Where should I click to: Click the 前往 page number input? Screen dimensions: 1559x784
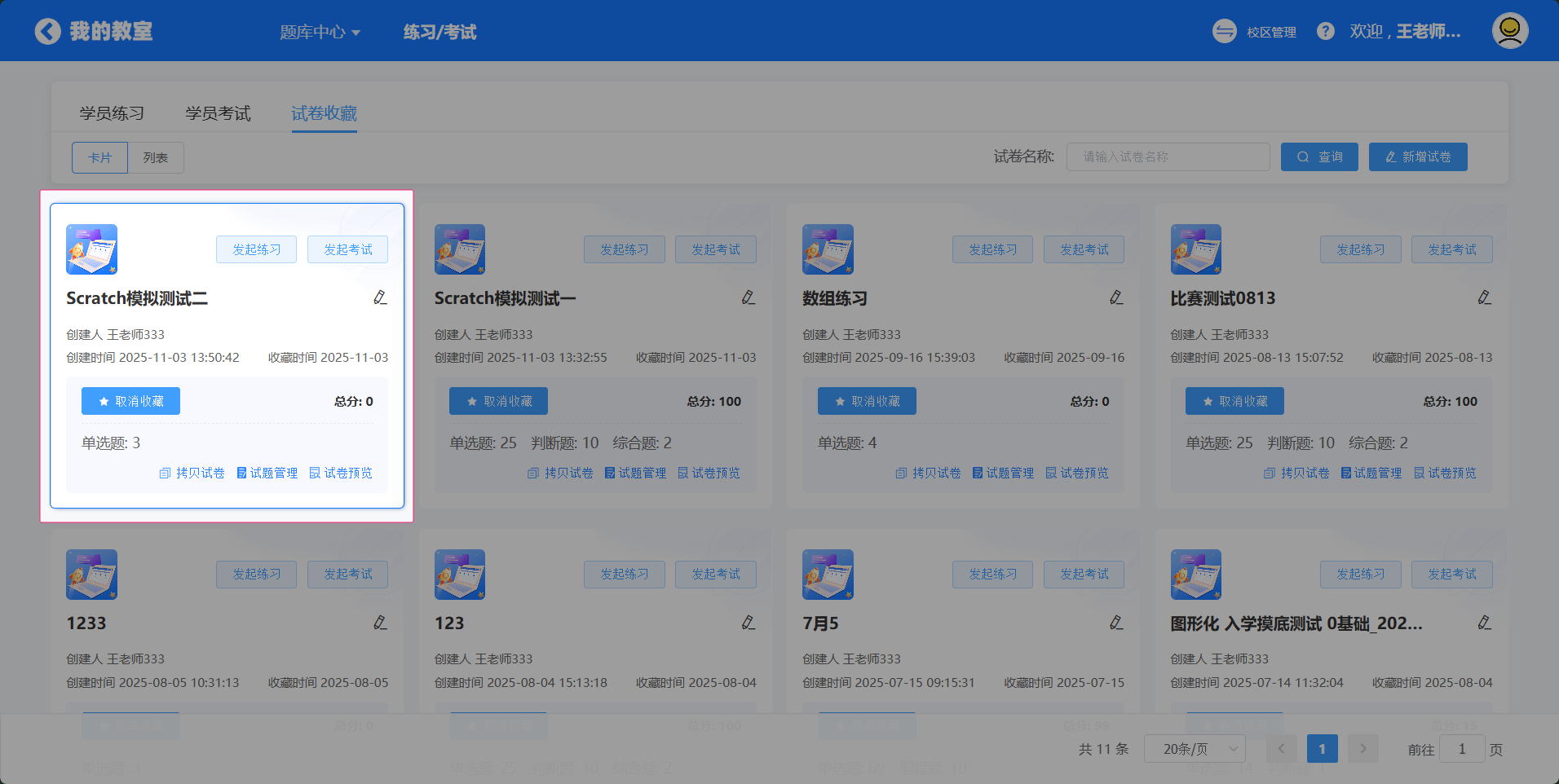click(x=1462, y=749)
